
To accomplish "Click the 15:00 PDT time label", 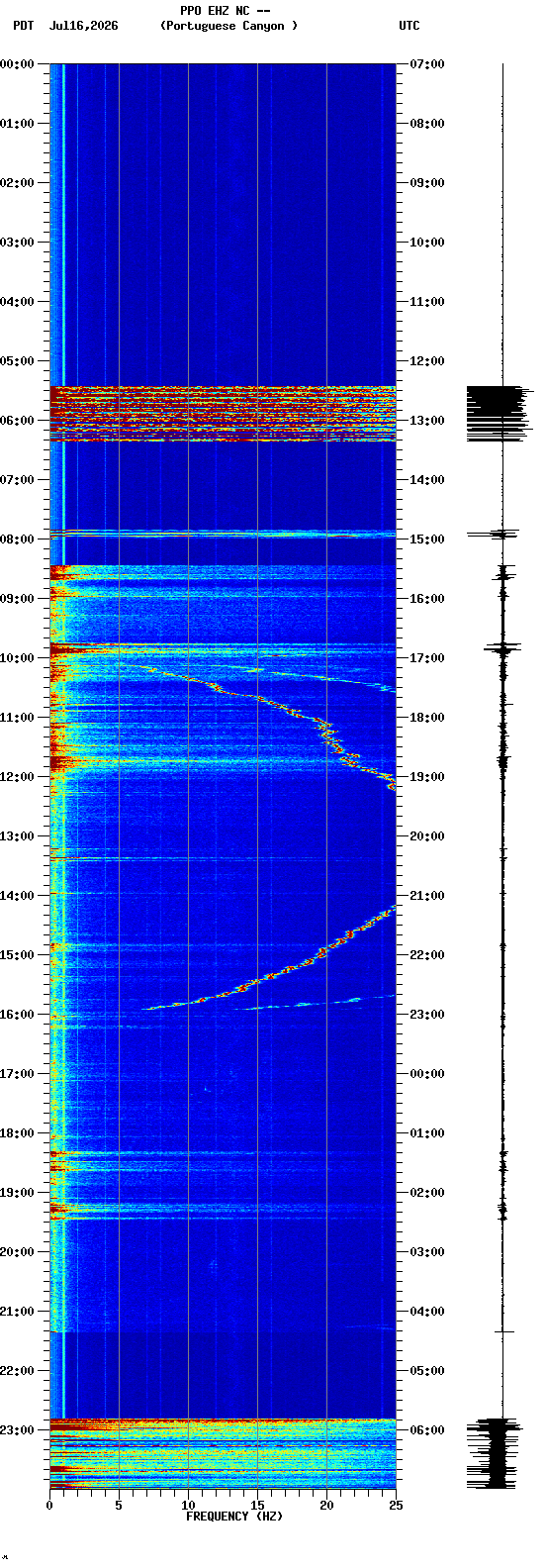I will [x=17, y=955].
